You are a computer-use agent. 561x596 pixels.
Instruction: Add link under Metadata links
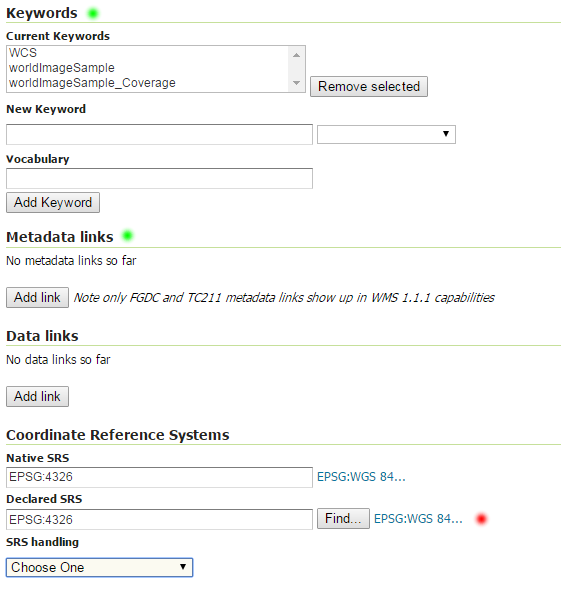pos(37,298)
